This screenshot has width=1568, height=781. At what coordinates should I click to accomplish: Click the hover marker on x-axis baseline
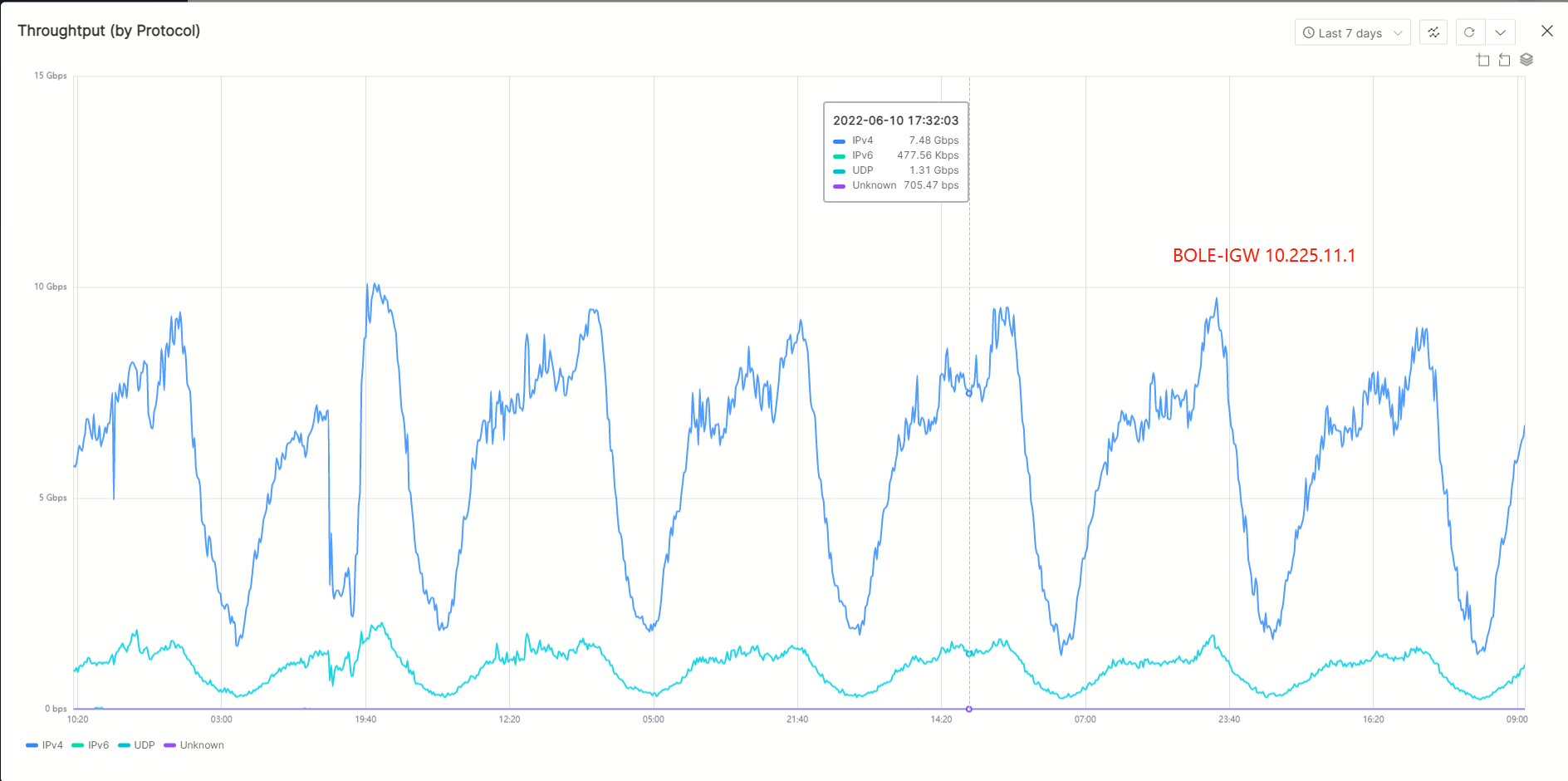coord(969,709)
